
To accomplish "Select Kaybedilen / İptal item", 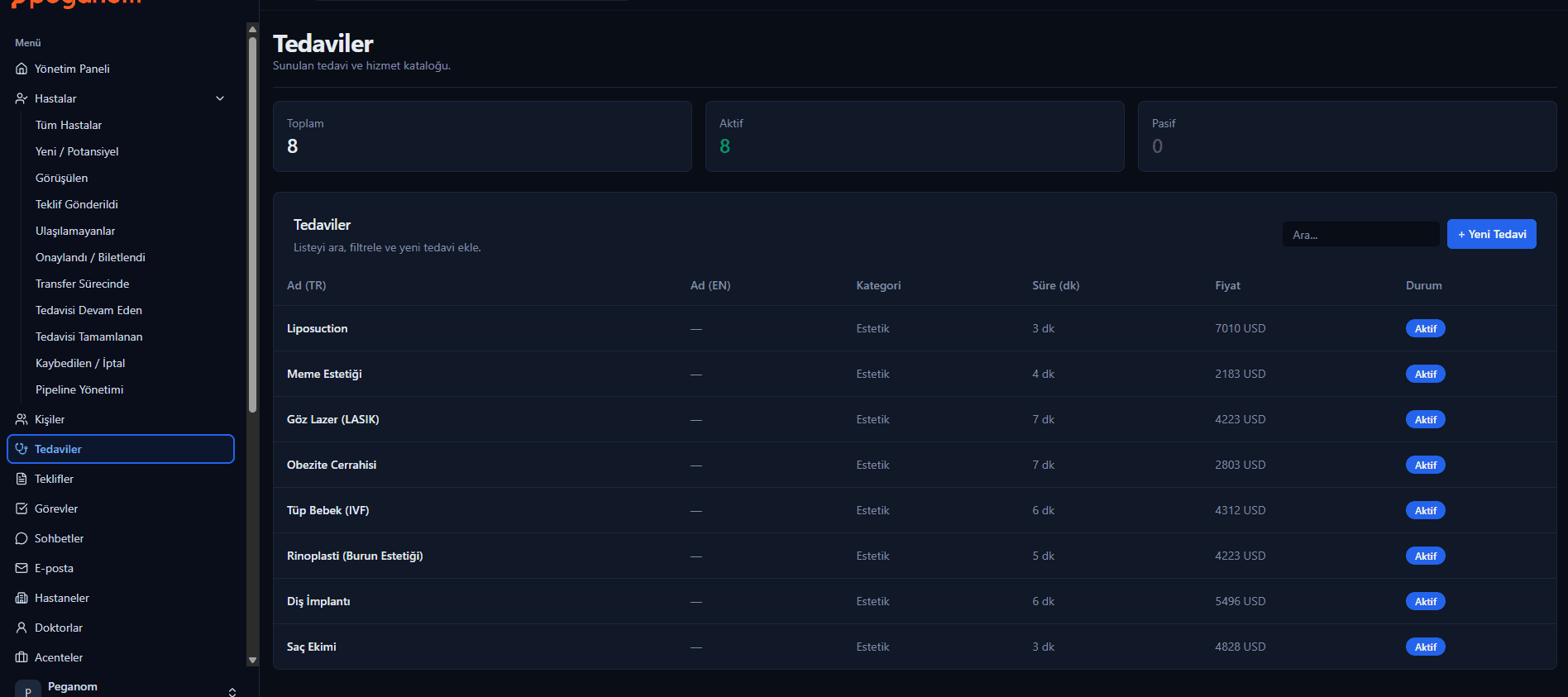I will (x=80, y=363).
